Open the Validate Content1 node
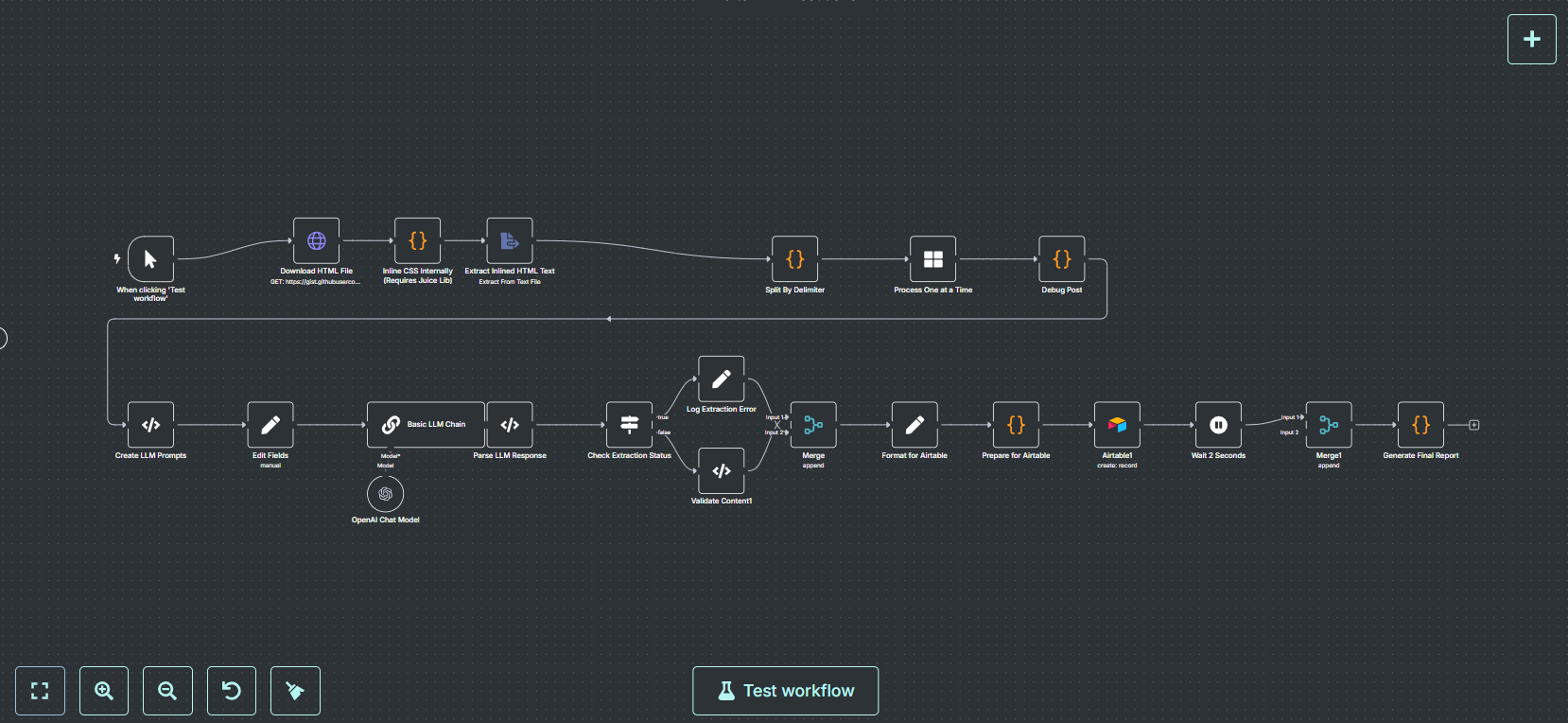The image size is (1568, 723). click(x=722, y=471)
